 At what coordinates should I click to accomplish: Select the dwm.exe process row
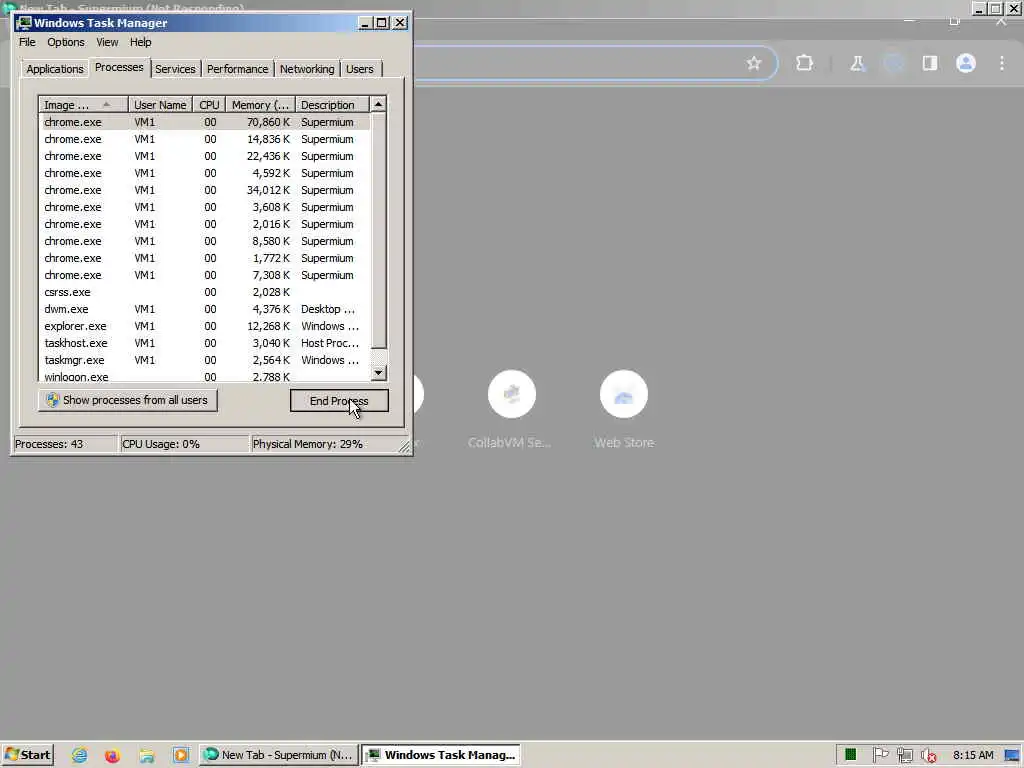[x=204, y=309]
